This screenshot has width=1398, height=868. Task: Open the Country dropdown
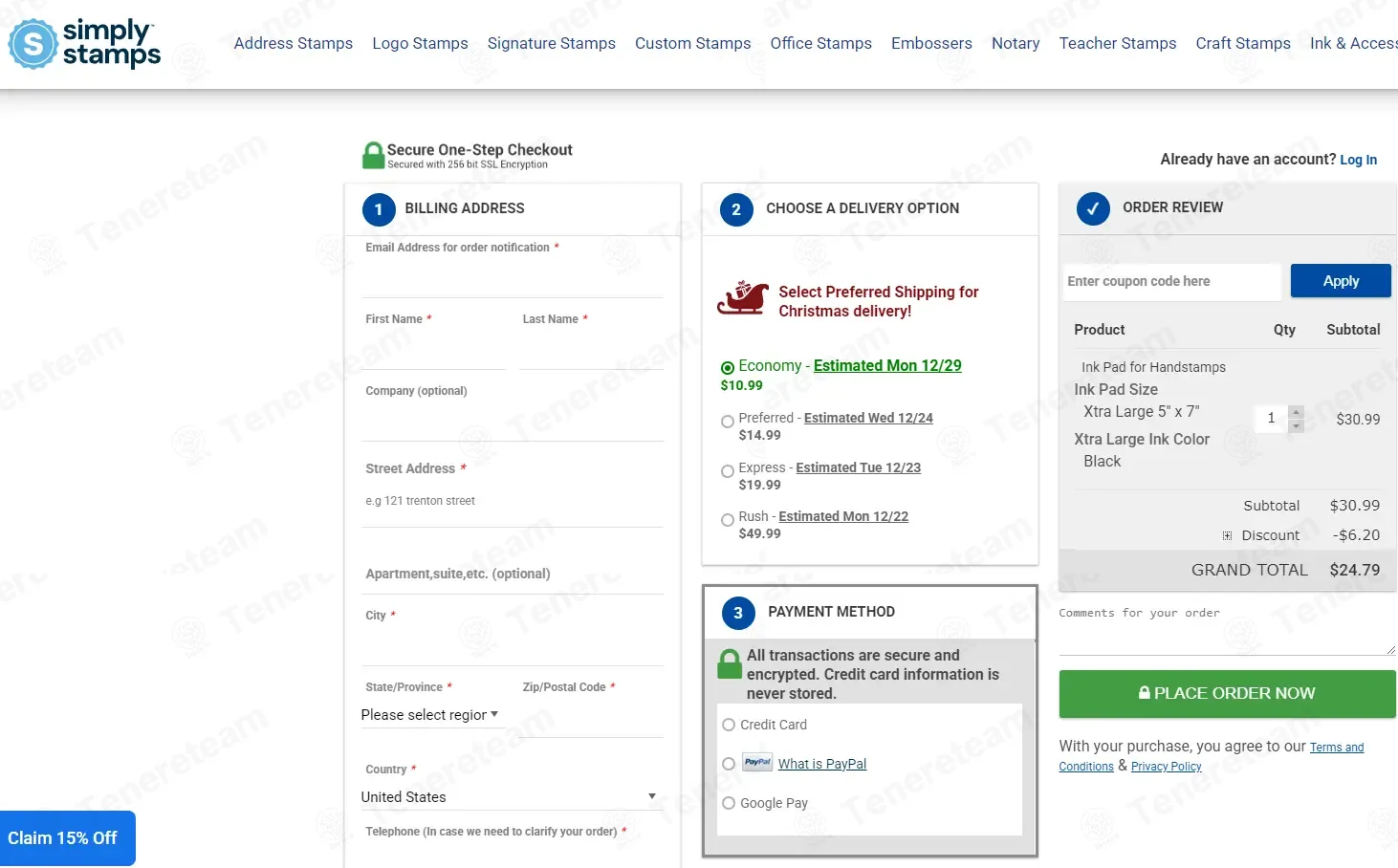tap(509, 797)
